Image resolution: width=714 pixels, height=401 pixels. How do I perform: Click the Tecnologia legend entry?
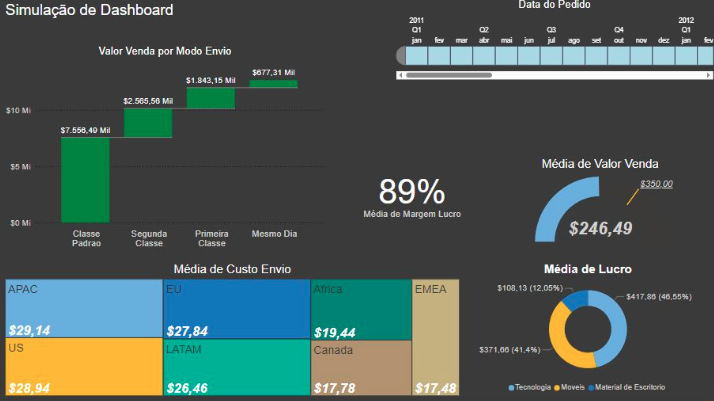530,387
